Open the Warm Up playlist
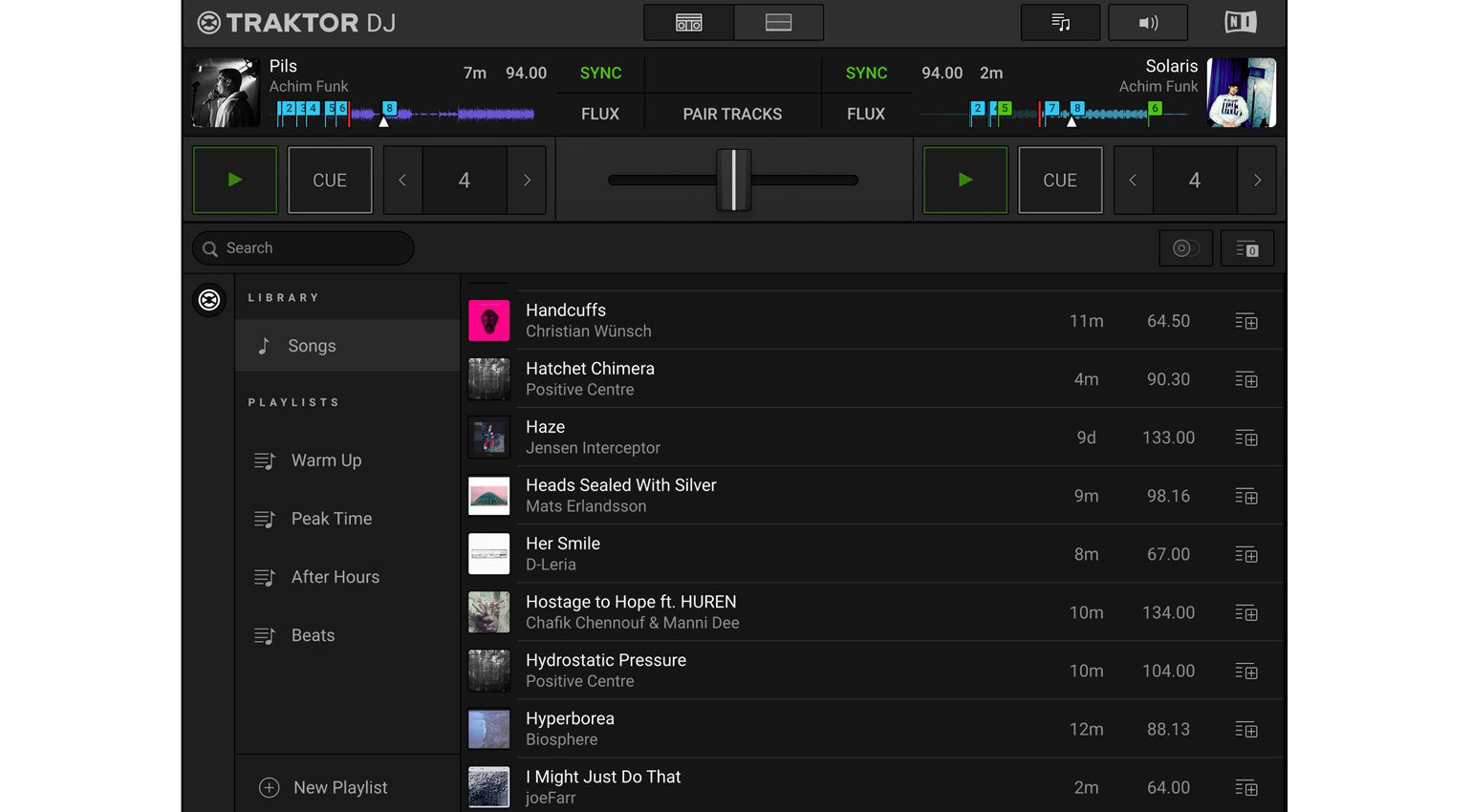 [x=348, y=460]
